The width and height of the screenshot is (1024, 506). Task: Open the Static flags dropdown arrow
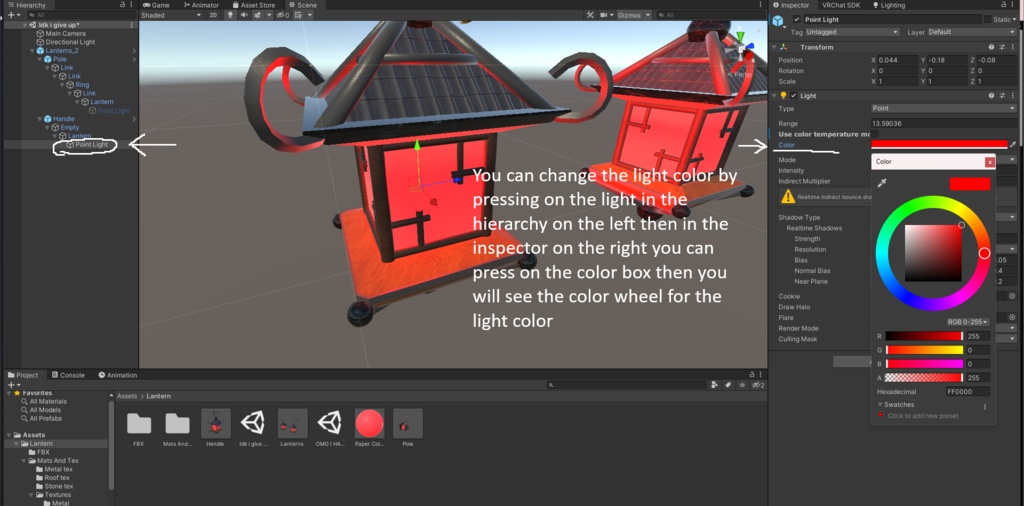1014,20
